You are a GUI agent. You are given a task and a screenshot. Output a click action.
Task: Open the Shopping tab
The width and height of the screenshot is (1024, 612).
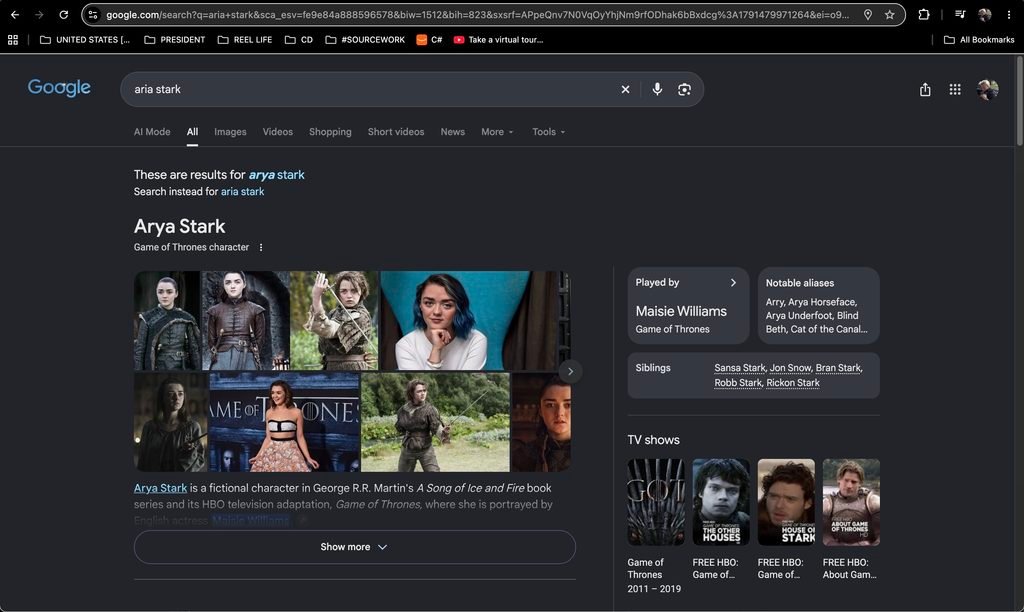tap(330, 132)
